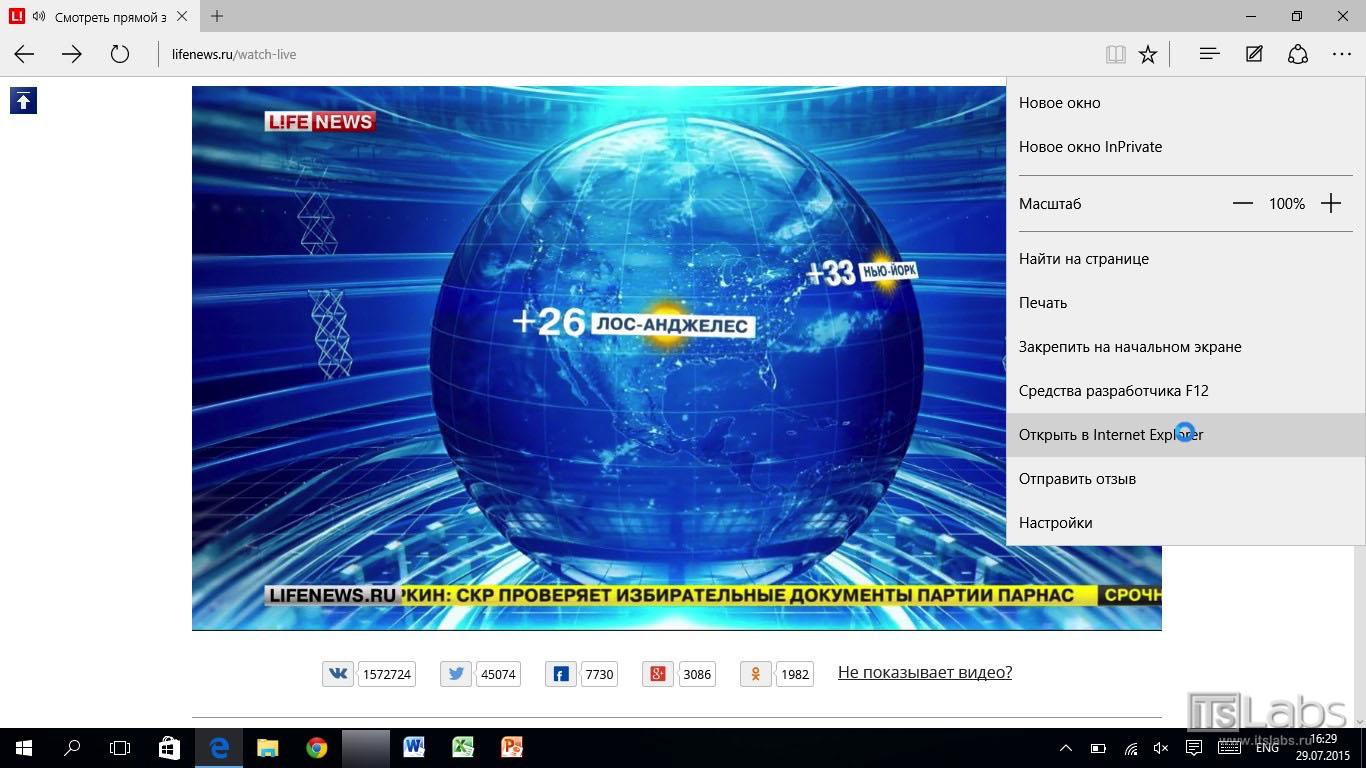
Task: Share on Google Plus icon
Action: click(x=658, y=674)
